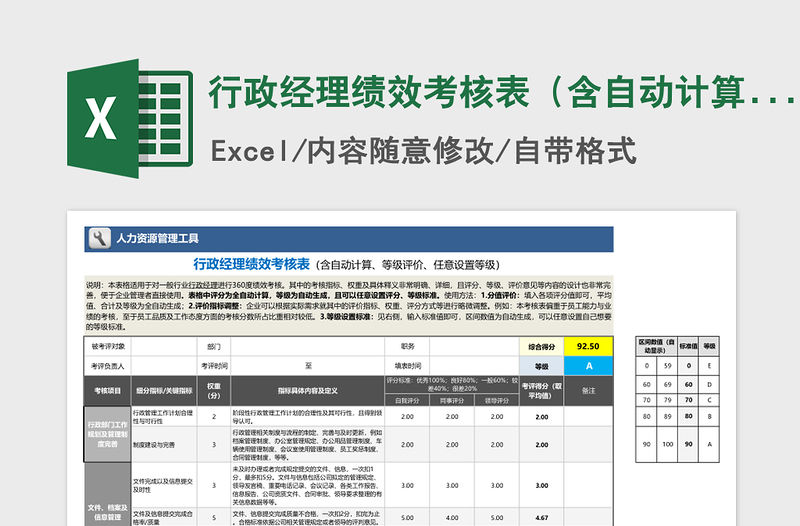
Task: Click the 细分指标/关键指标 column header
Action: (164, 391)
